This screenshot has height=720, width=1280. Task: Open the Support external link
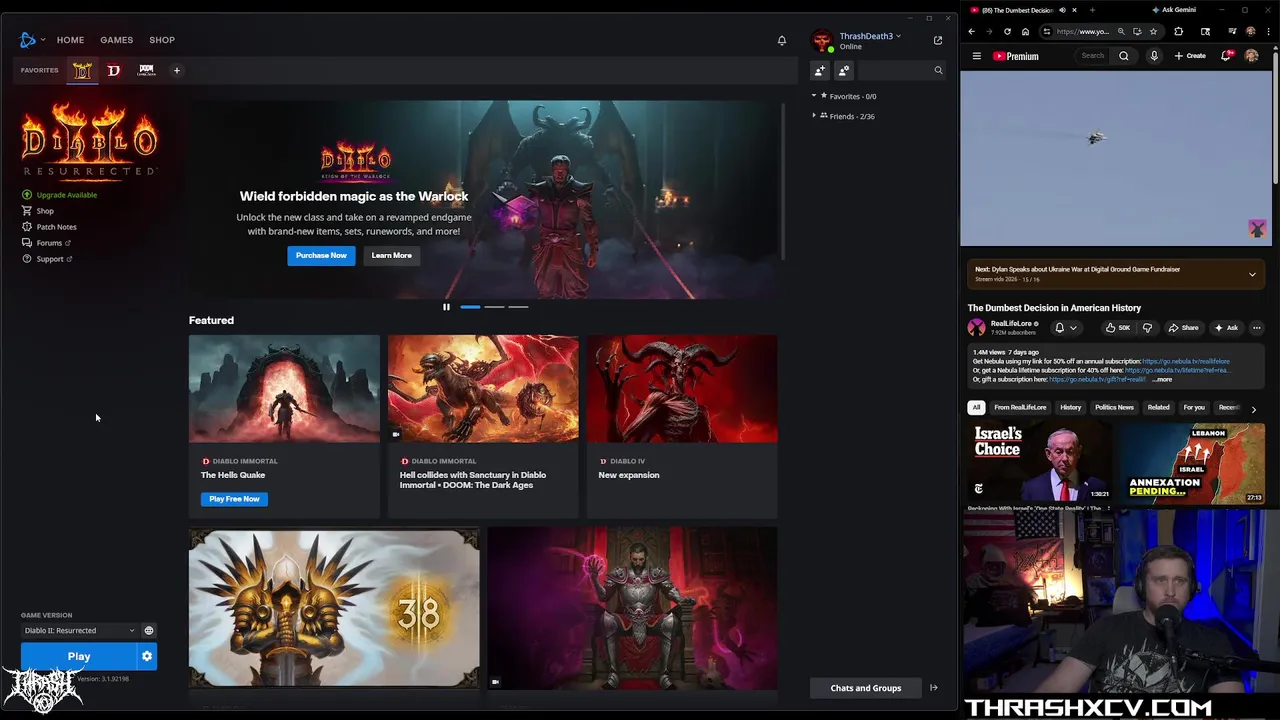pyautogui.click(x=47, y=259)
